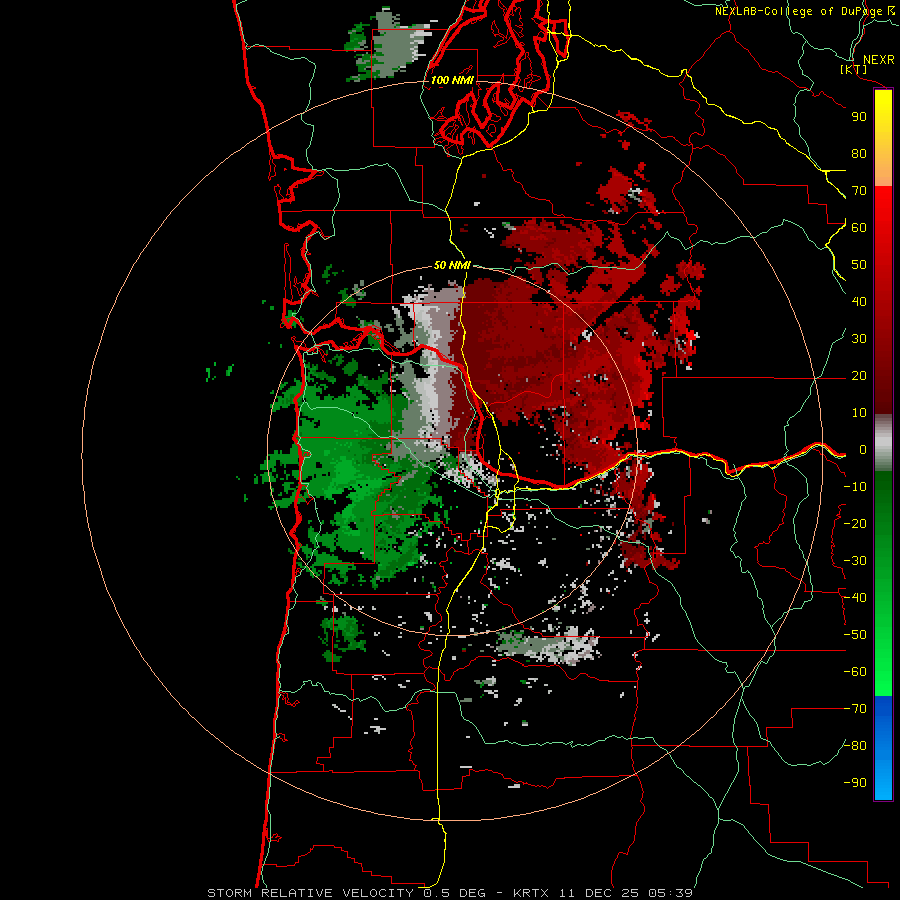Viewport: 900px width, 900px height.
Task: Click the "-20" value on the velocity scale
Action: point(855,524)
